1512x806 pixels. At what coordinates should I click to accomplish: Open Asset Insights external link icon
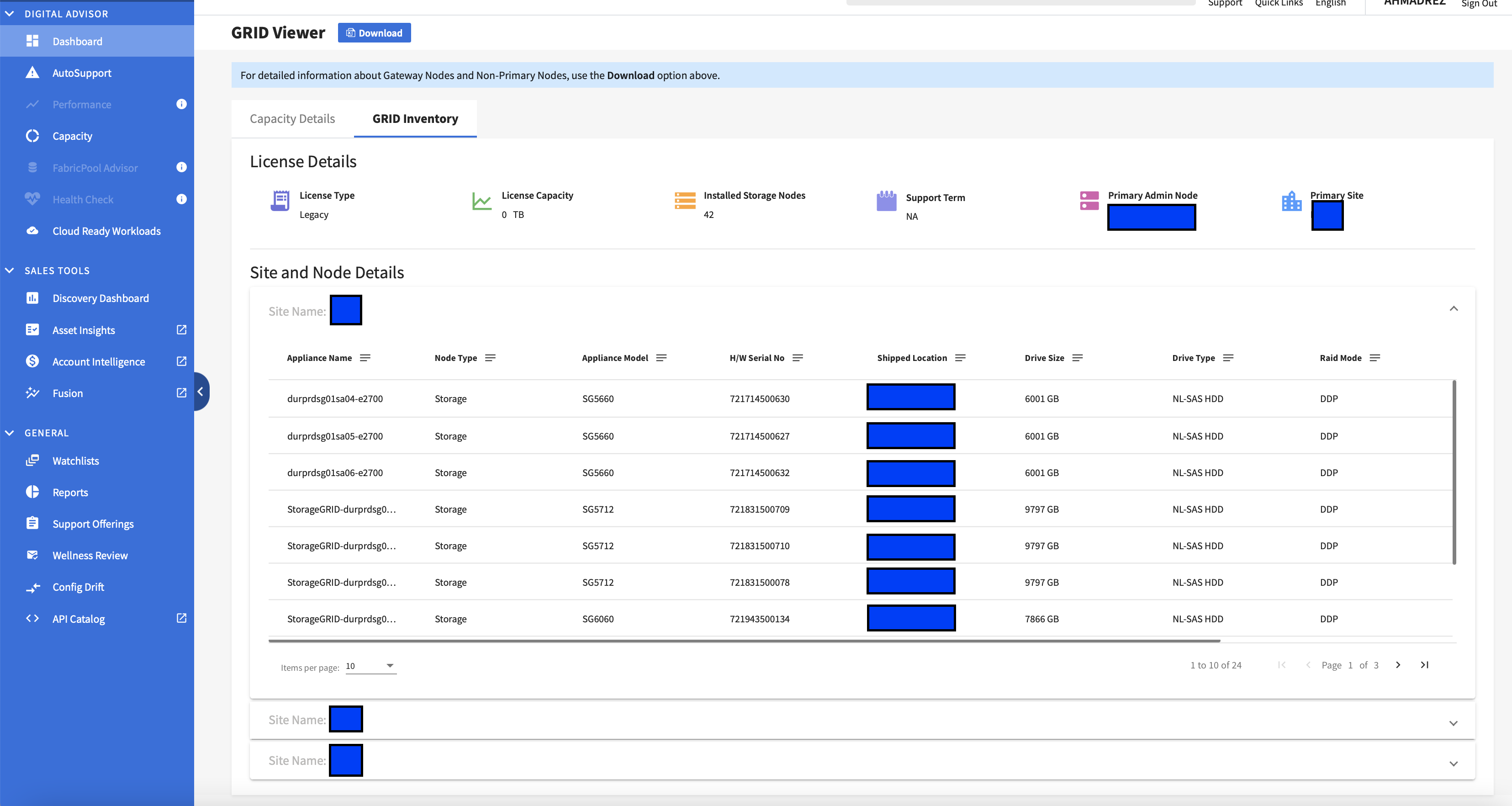[x=181, y=330]
